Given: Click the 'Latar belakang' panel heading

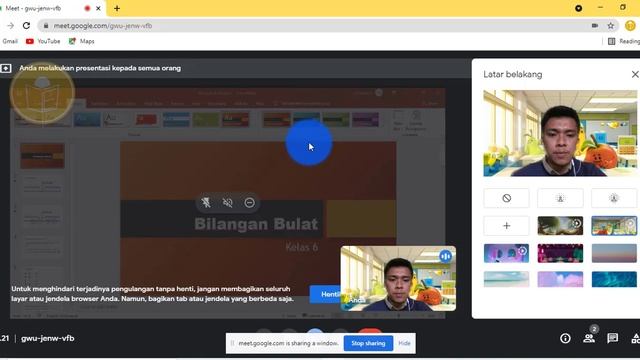Looking at the screenshot, I should tap(513, 74).
